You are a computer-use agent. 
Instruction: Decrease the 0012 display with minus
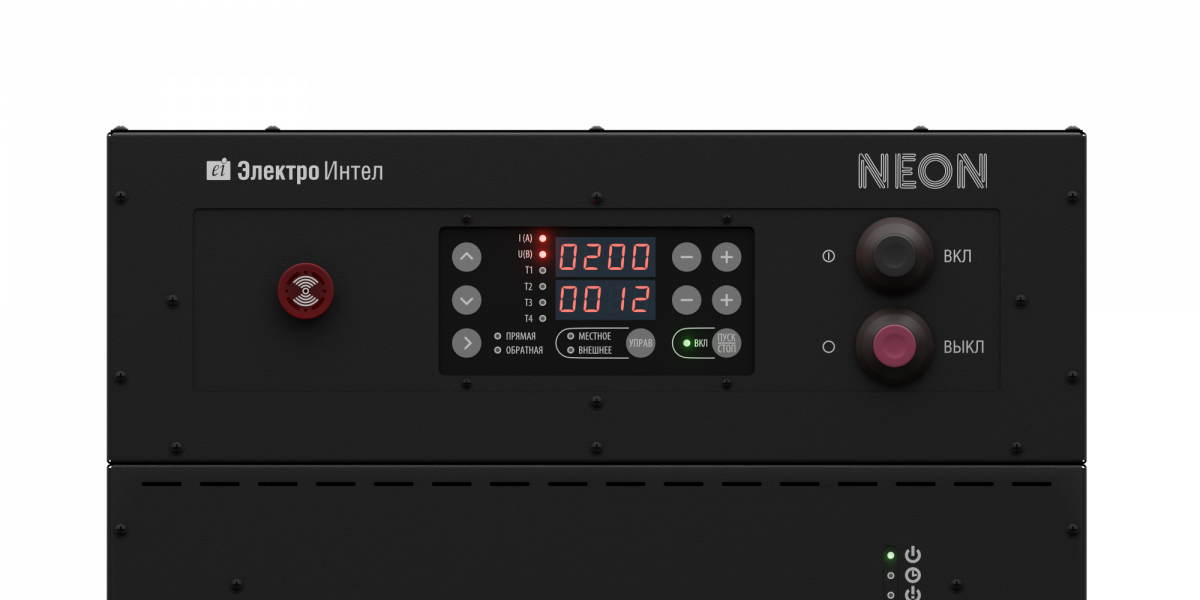tap(686, 299)
